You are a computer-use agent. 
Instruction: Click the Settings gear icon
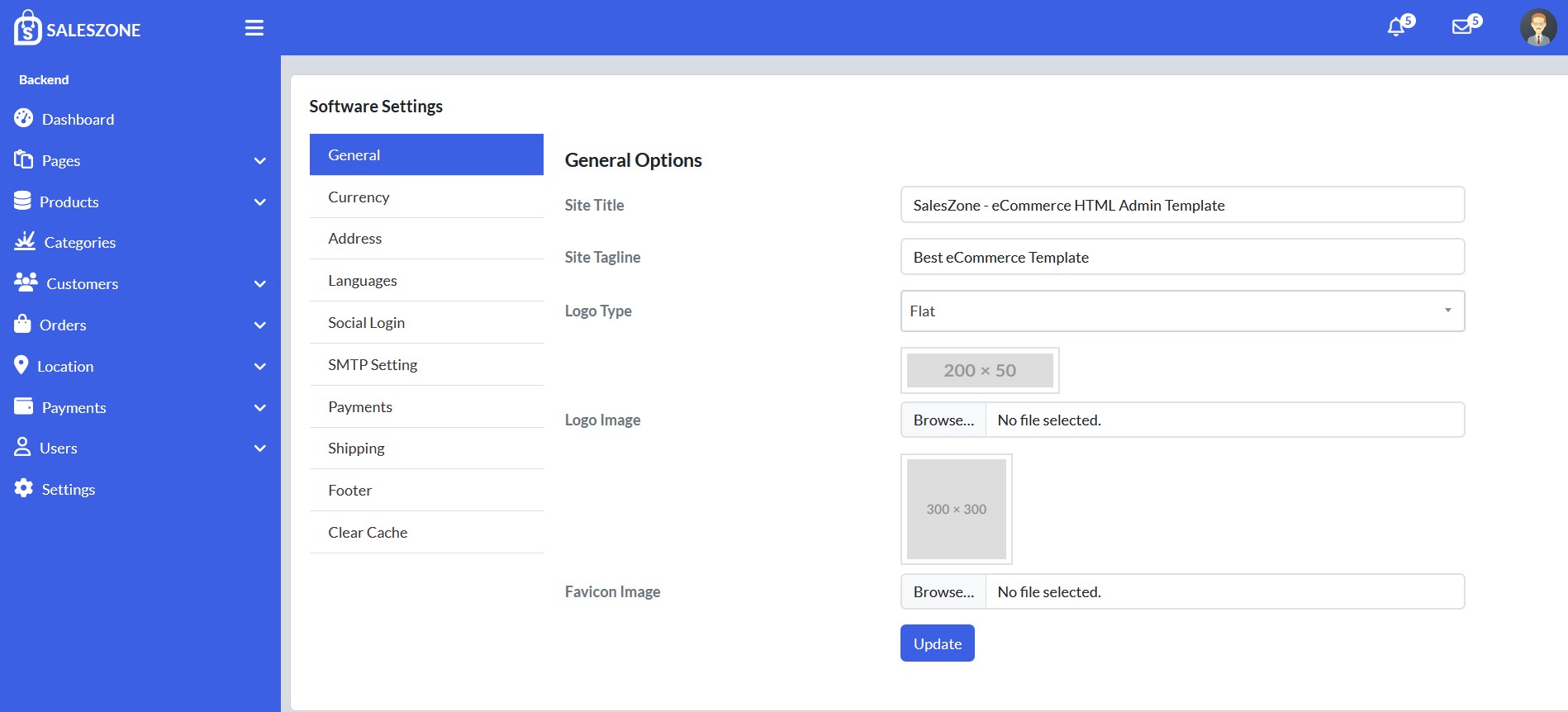coord(23,488)
